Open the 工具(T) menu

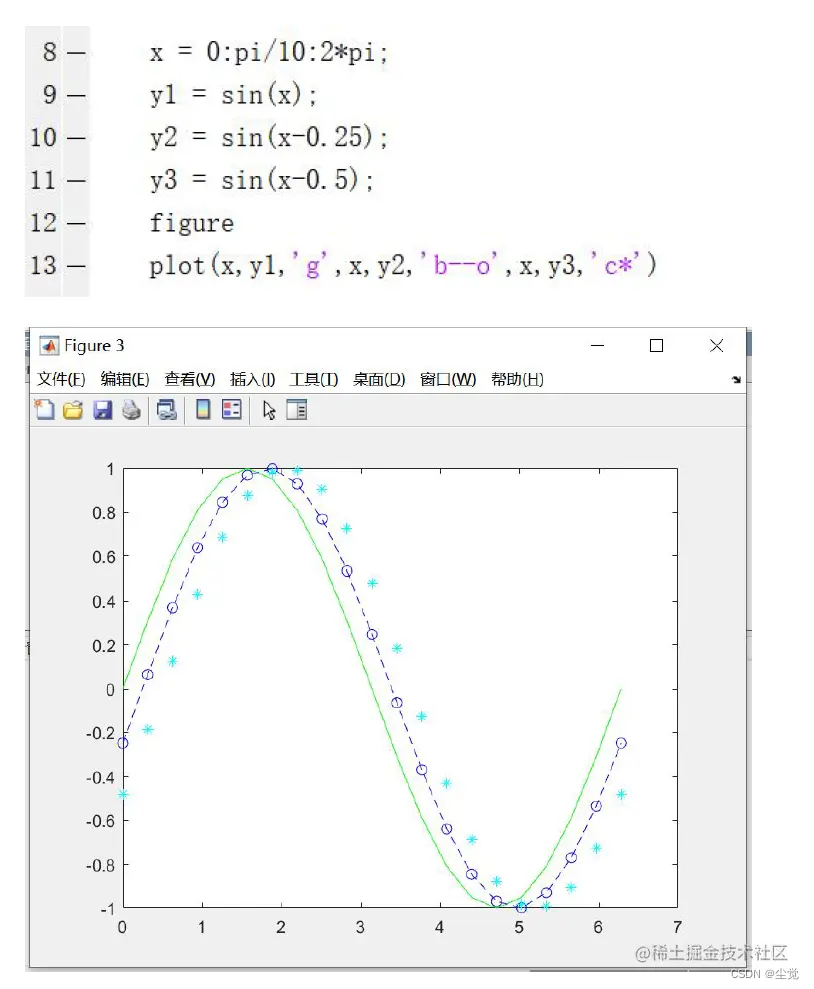pyautogui.click(x=313, y=379)
